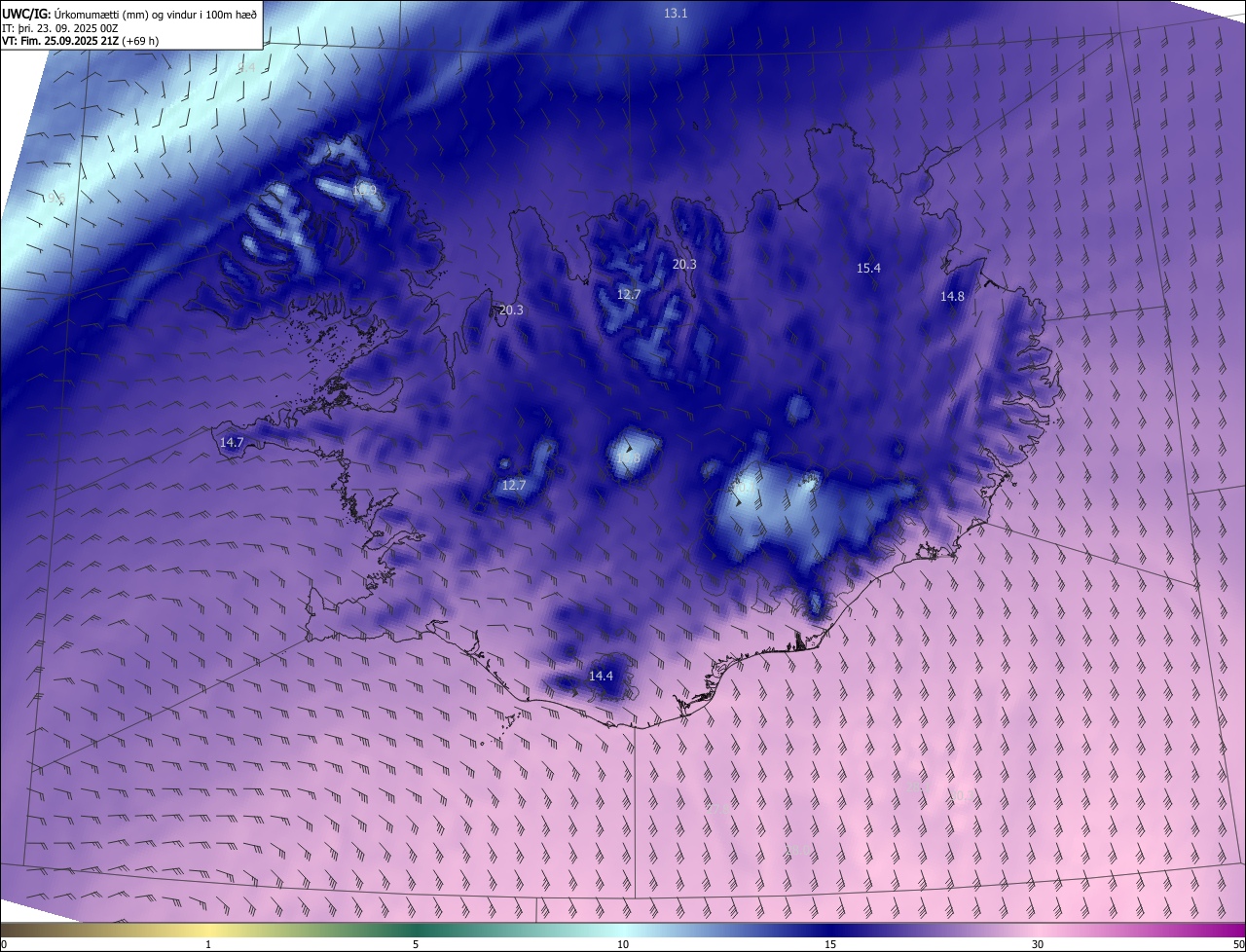Click the '5' tick on the color scale
The height and width of the screenshot is (952, 1246).
coord(416,944)
